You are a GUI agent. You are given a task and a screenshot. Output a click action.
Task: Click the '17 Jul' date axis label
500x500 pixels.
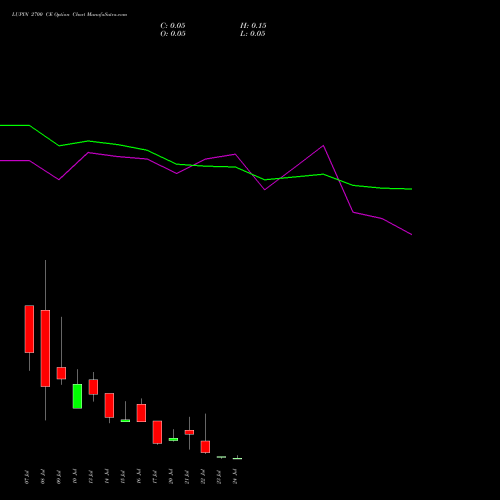pyautogui.click(x=155, y=477)
